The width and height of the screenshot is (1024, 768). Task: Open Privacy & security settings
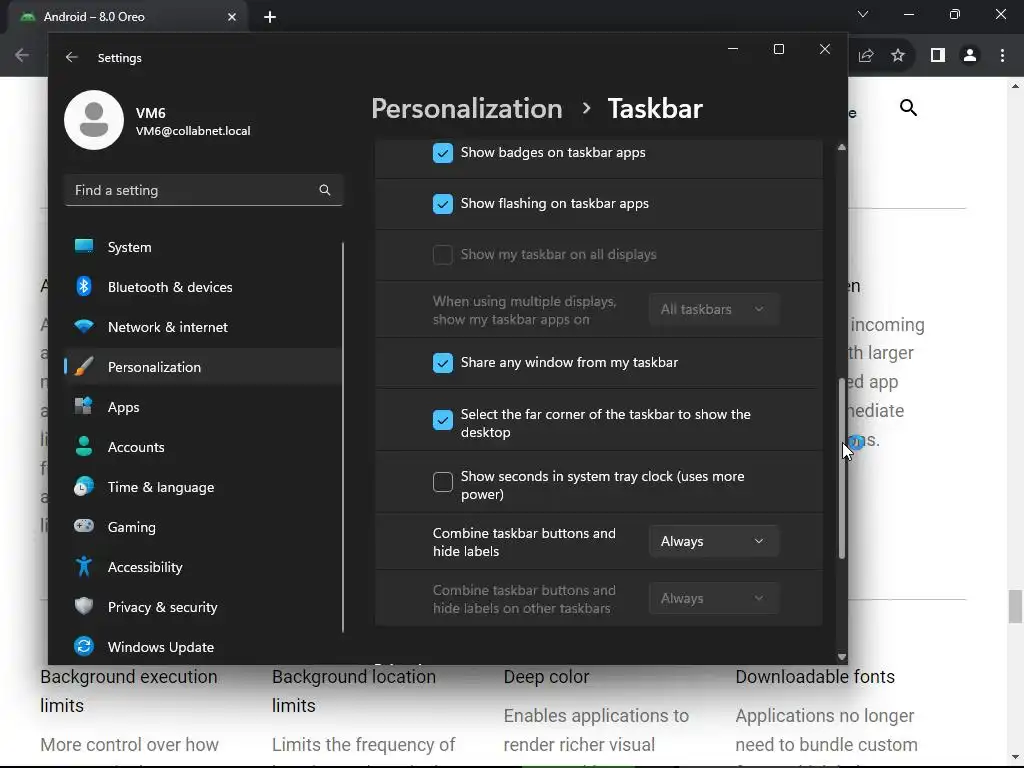[x=202, y=607]
